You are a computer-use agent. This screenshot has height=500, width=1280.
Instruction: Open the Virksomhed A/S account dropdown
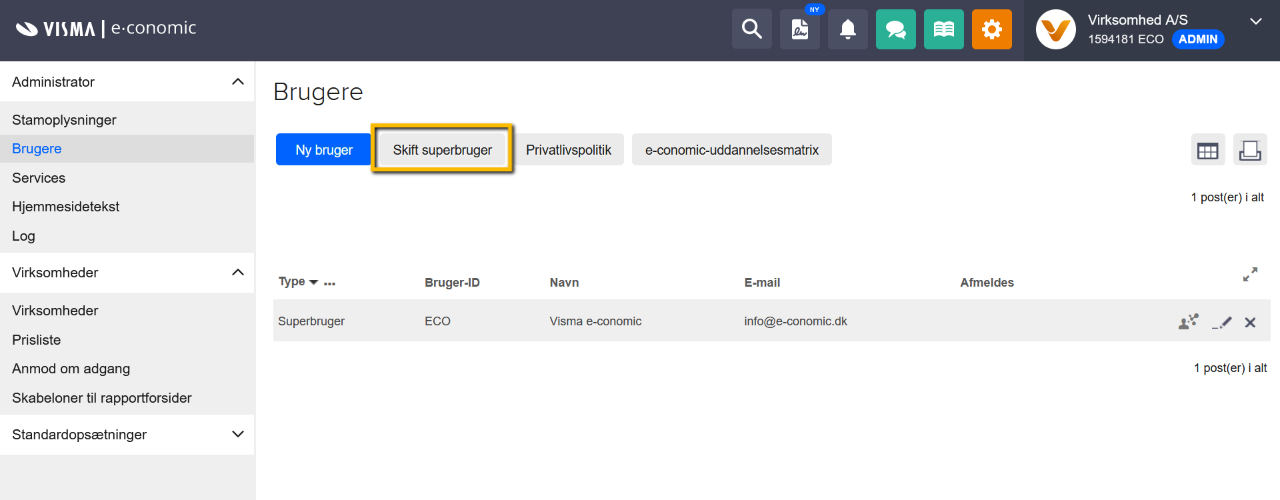(1256, 20)
